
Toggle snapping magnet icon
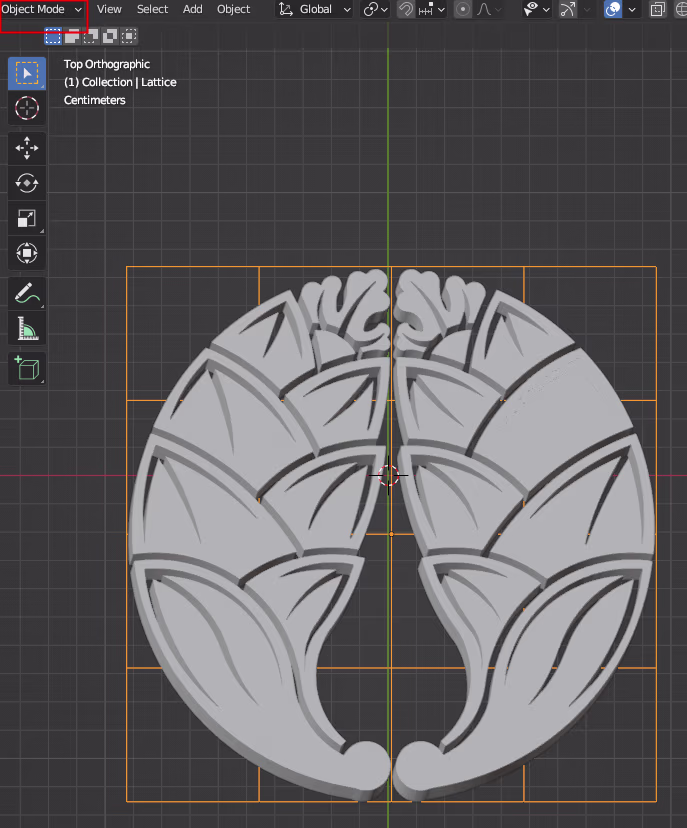click(x=406, y=10)
